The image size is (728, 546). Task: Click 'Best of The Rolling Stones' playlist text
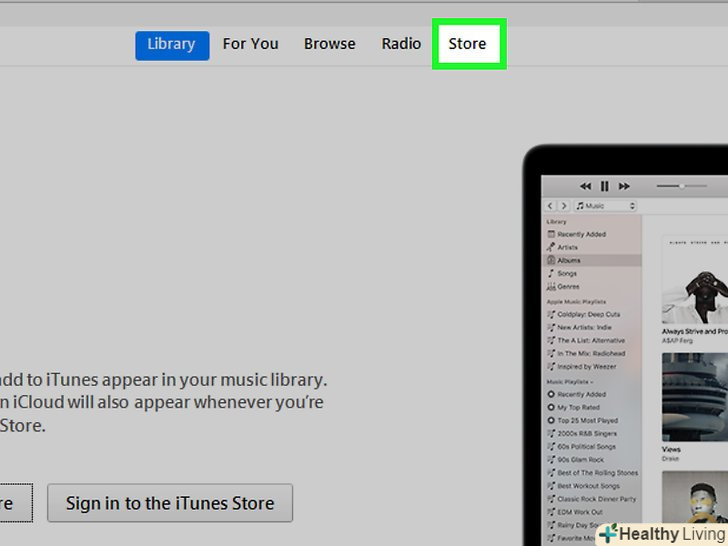click(598, 473)
